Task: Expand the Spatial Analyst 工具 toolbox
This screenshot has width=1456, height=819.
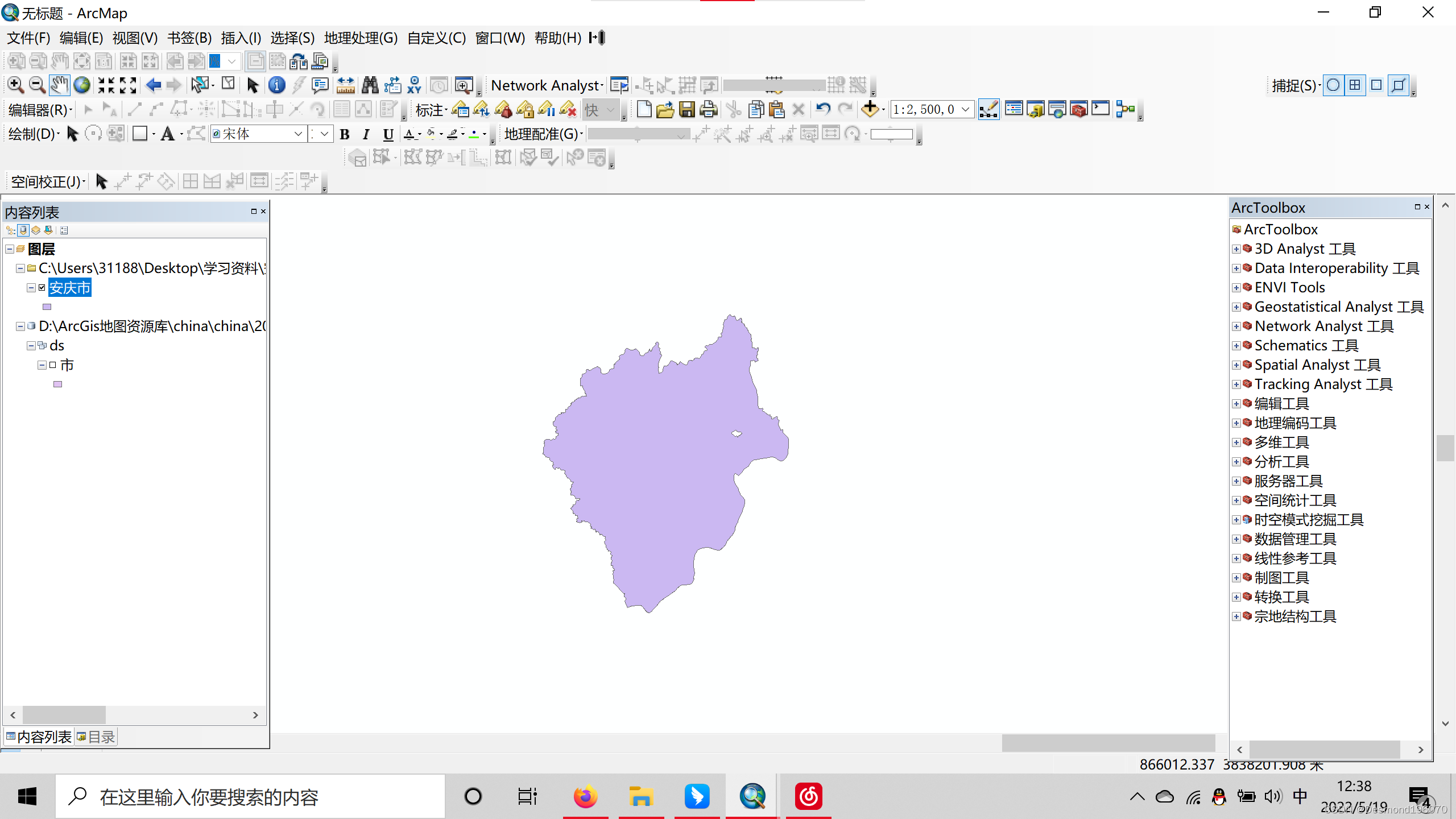Action: [x=1236, y=365]
